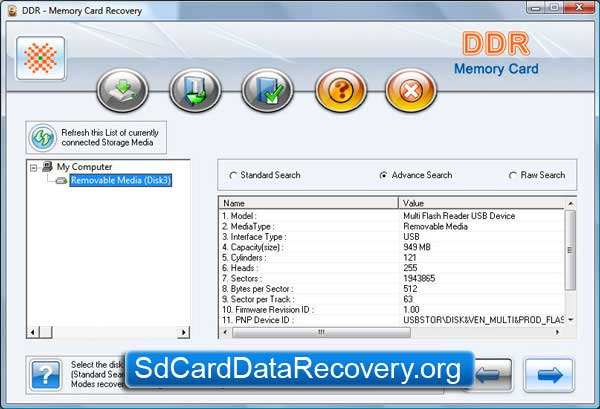Refresh this List of currently connected Storage Media
The width and height of the screenshot is (600, 409).
point(96,137)
